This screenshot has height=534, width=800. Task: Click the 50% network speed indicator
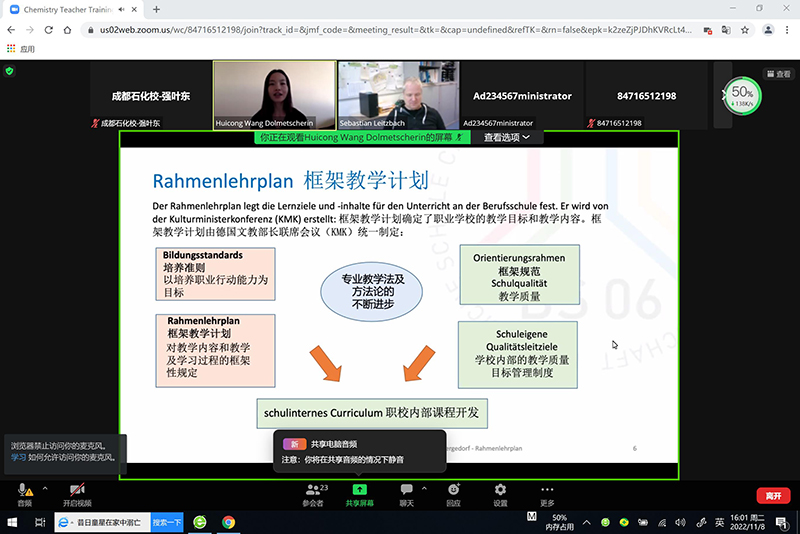(742, 95)
